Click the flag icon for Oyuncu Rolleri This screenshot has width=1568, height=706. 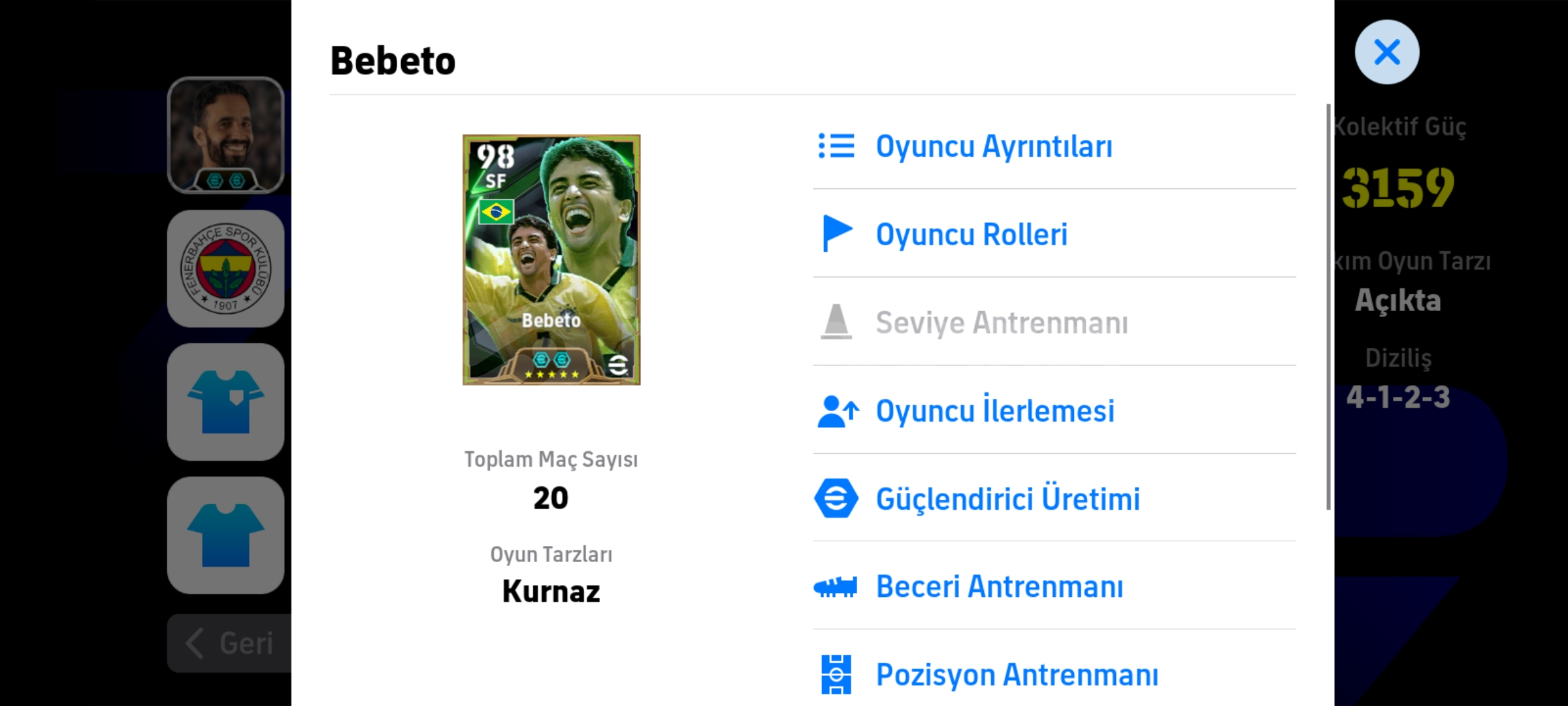tap(836, 233)
